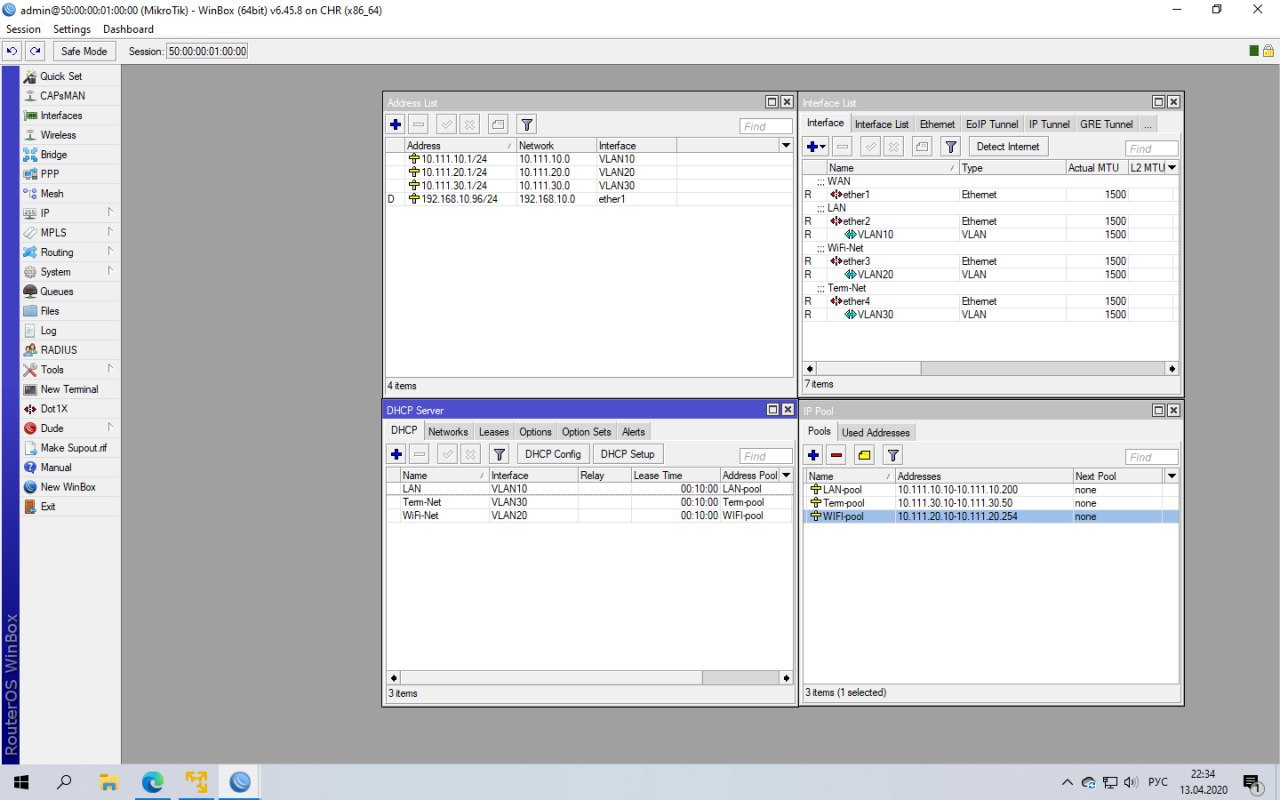Open Log from sidebar
The height and width of the screenshot is (800, 1280).
[48, 331]
